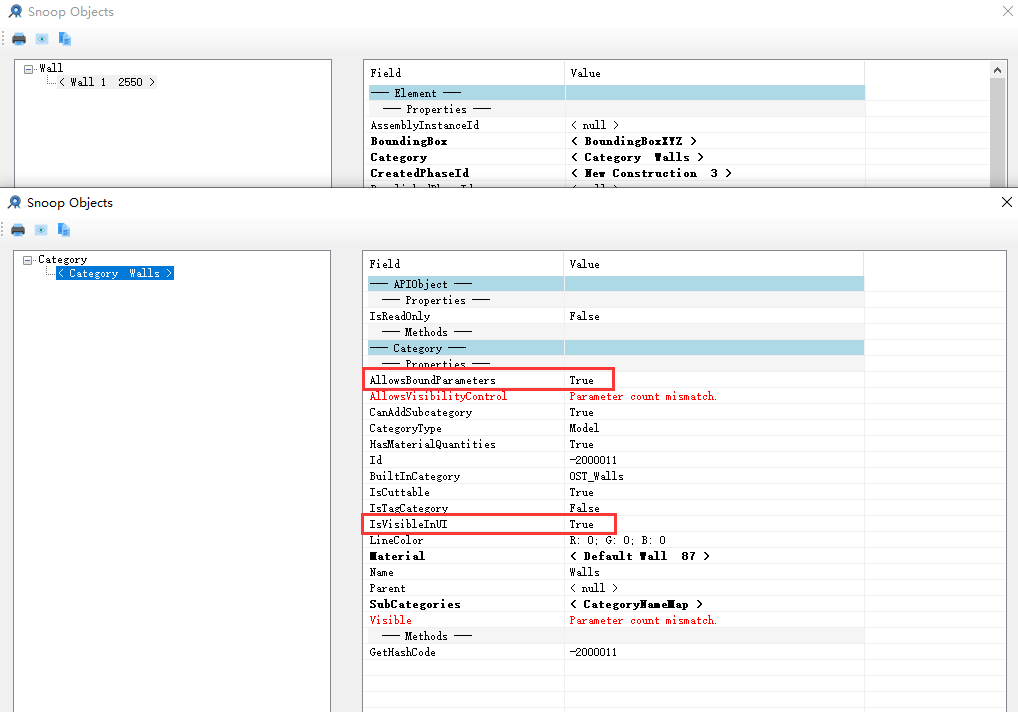Open the CategoryNameMap SubCategories value
Screen dimensions: 1018x712
pyautogui.click(x=636, y=604)
